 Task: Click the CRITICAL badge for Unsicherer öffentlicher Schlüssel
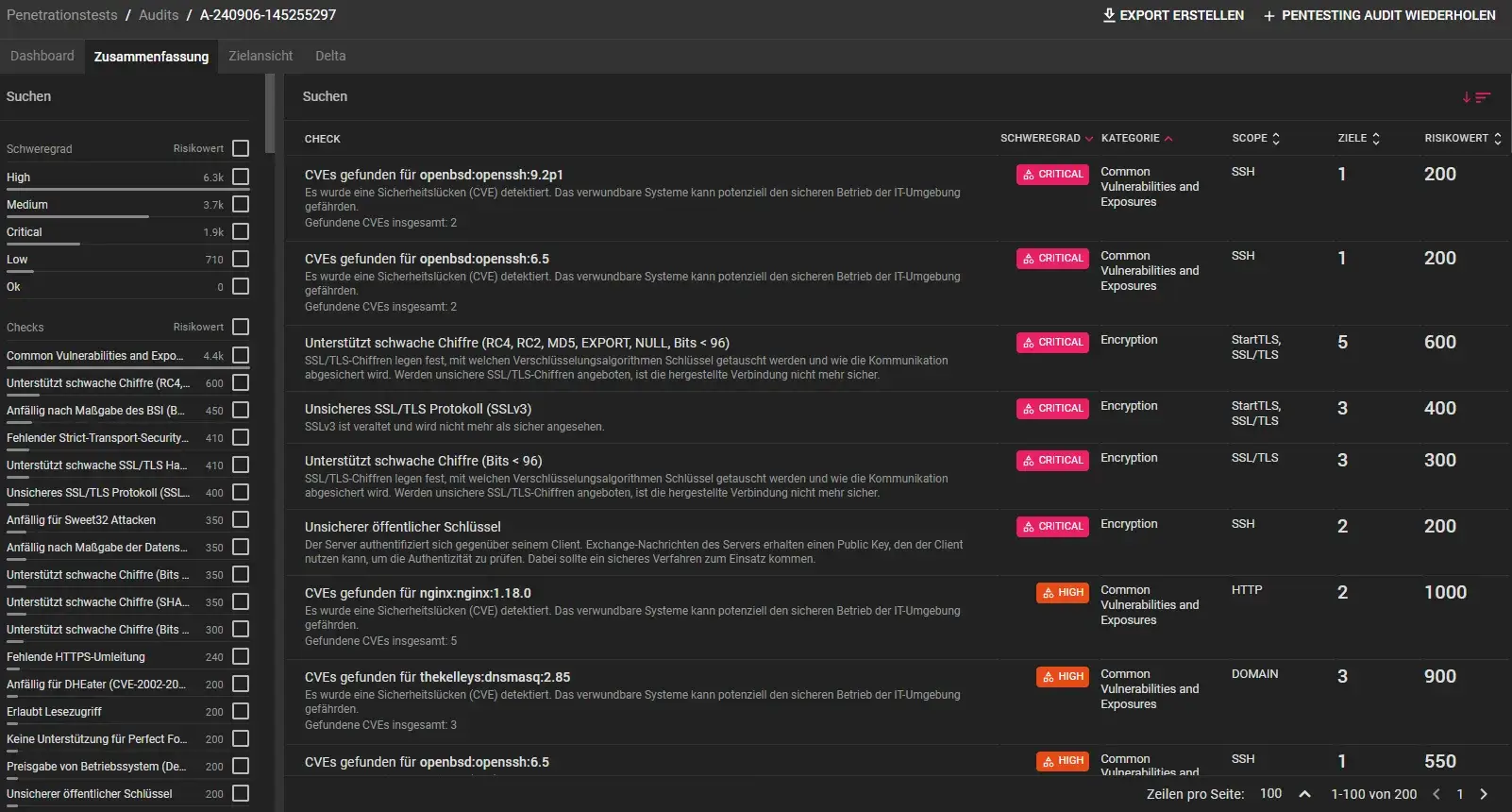tap(1052, 527)
